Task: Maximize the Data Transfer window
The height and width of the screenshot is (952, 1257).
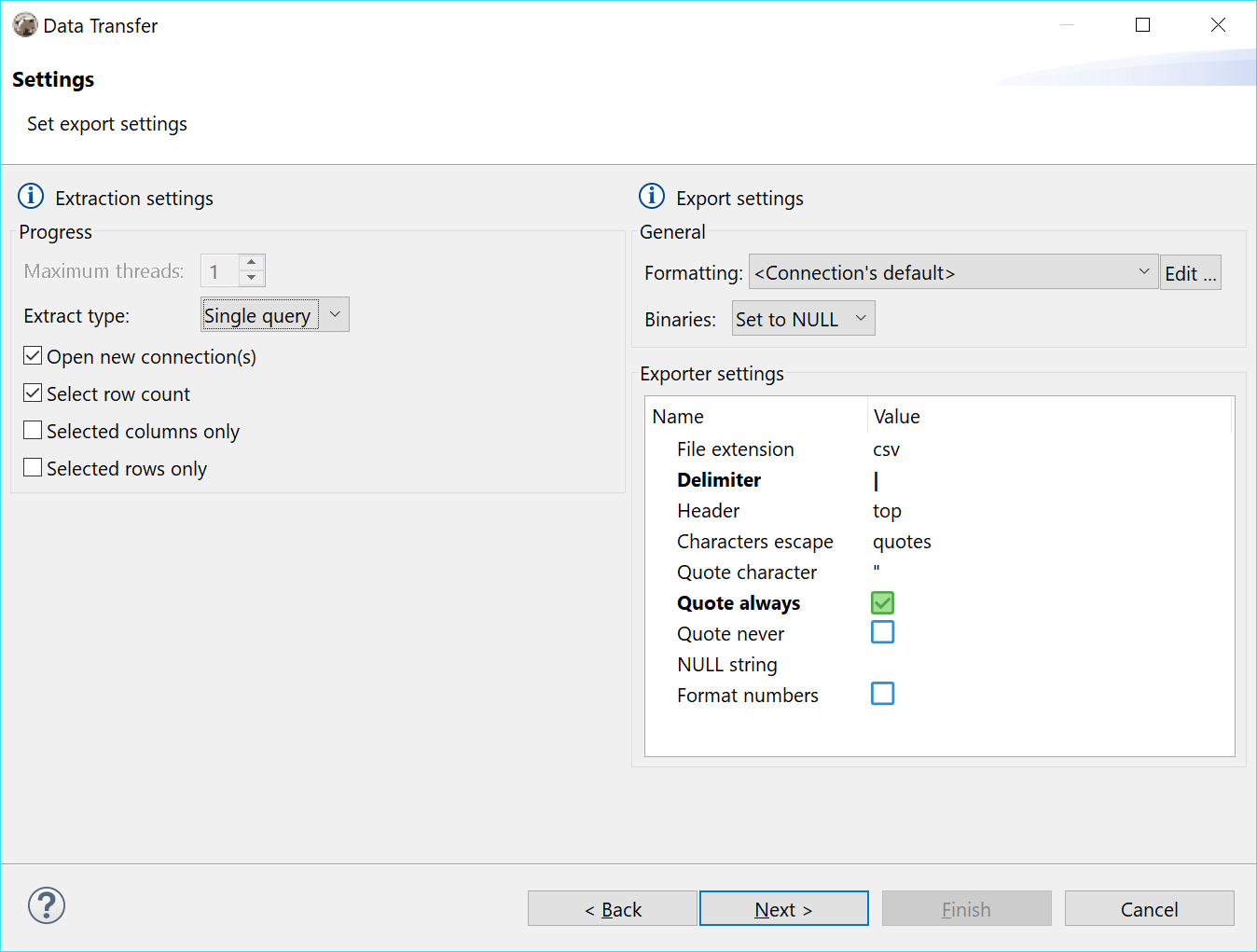Action: click(x=1142, y=25)
